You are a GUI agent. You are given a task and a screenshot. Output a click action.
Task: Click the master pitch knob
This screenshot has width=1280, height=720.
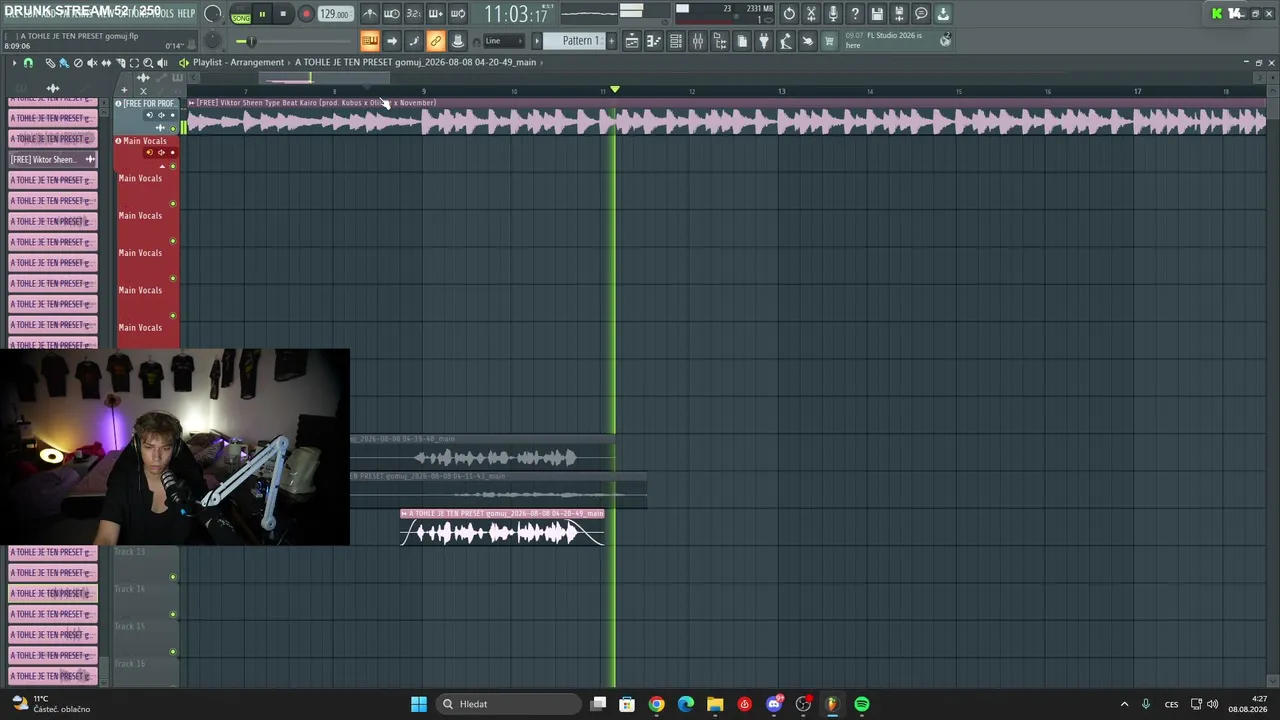213,41
